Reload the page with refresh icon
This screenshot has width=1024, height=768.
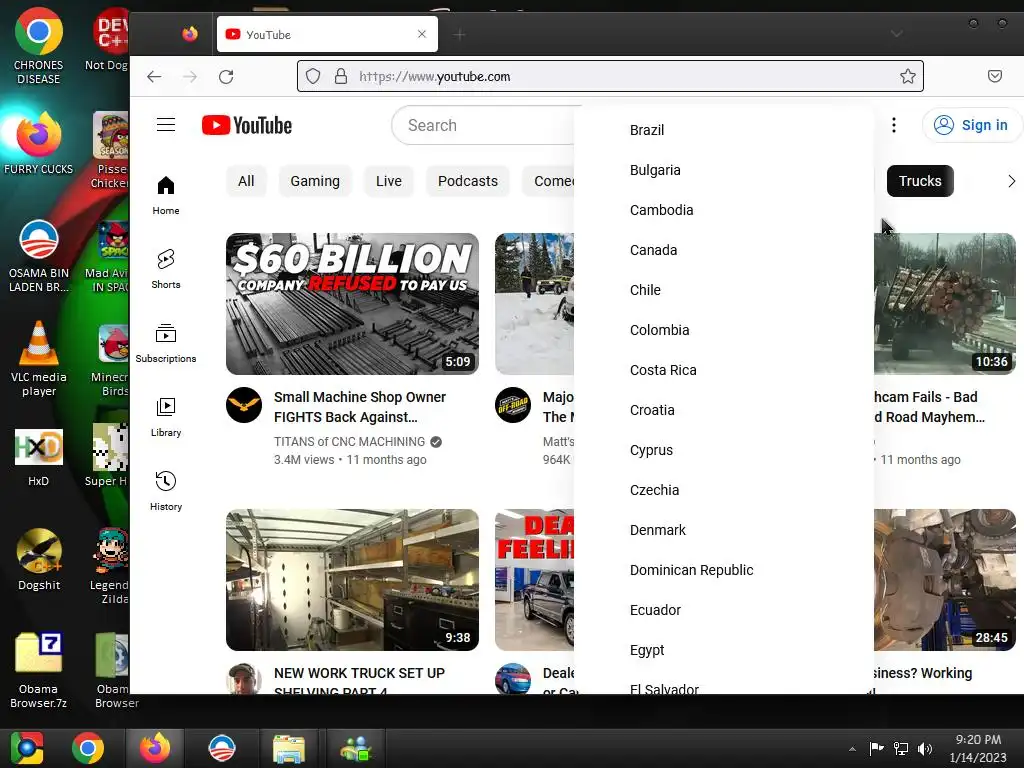tap(226, 76)
